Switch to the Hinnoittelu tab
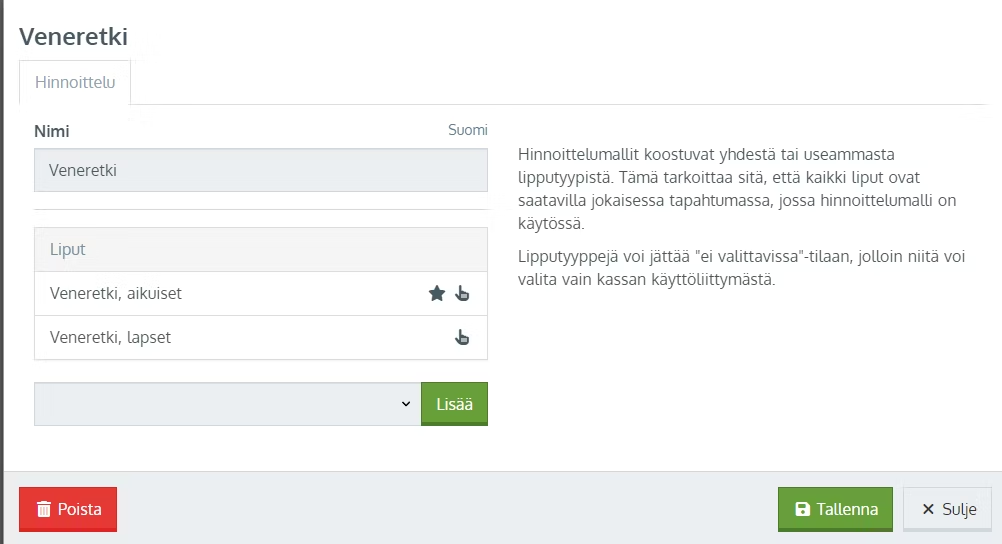The image size is (1002, 544). 75,83
